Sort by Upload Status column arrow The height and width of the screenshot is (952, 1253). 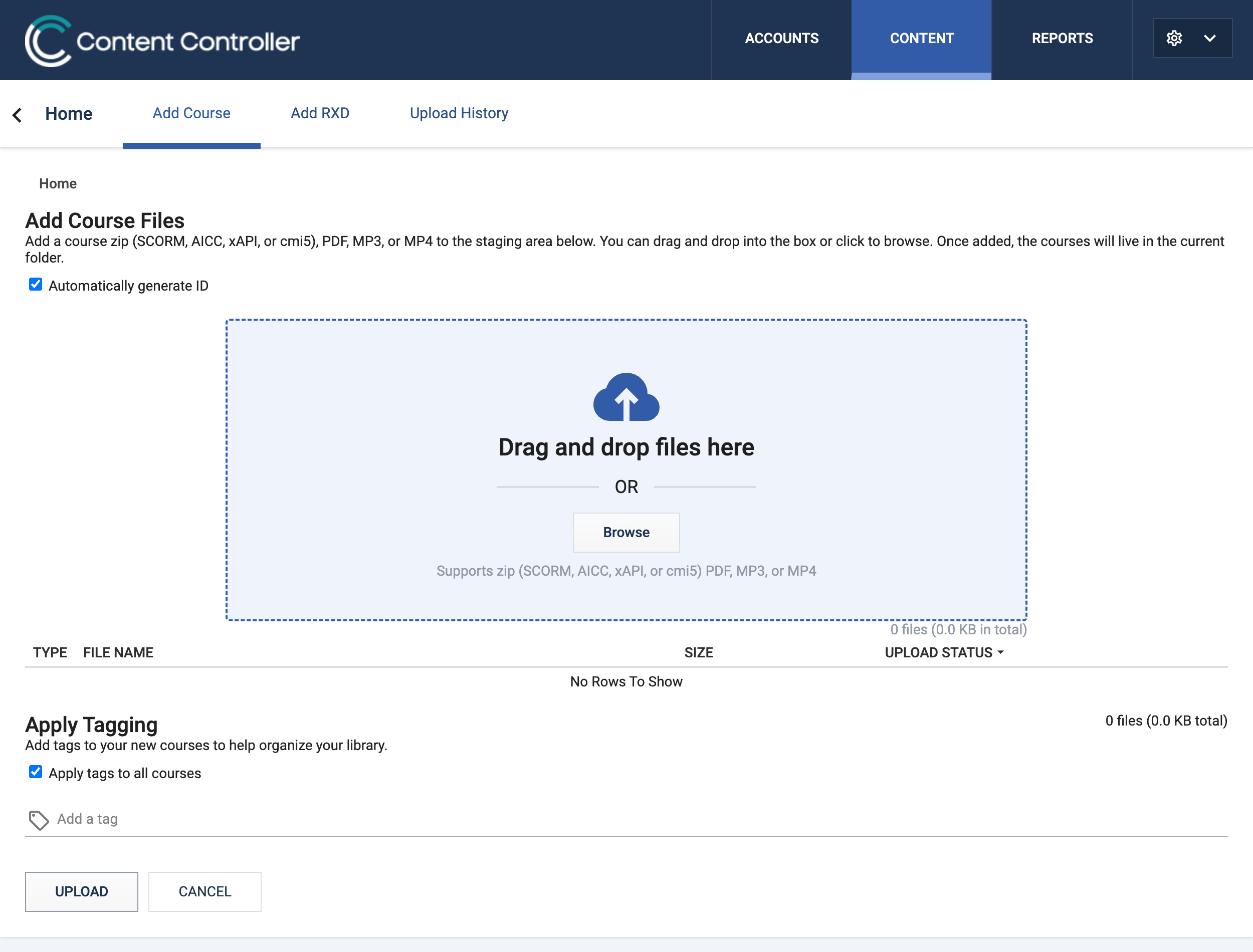[x=1000, y=653]
